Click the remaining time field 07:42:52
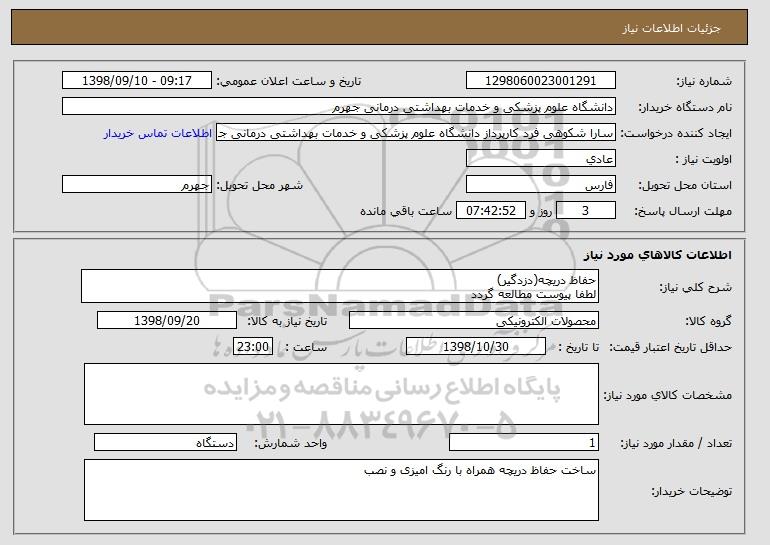 click(x=491, y=211)
